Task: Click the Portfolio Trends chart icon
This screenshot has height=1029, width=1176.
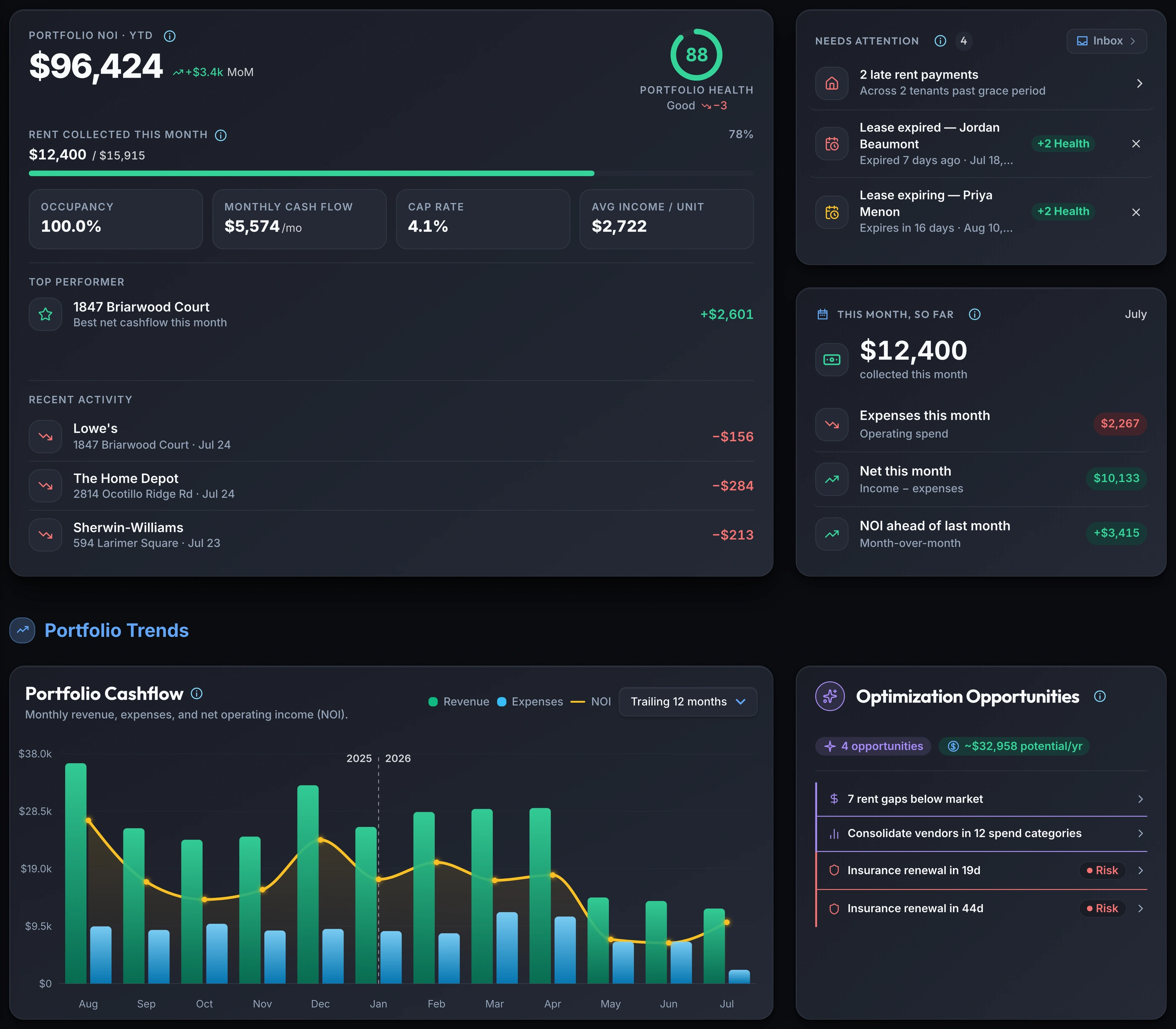Action: 22,630
